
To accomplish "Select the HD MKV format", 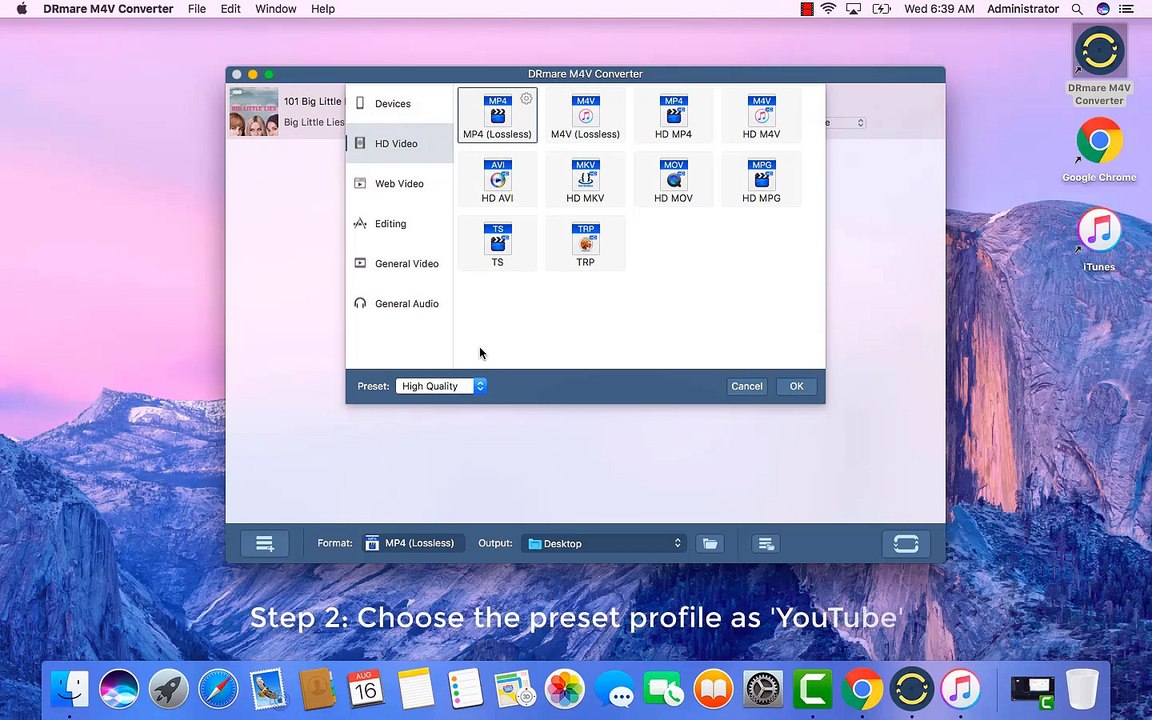I will pos(586,179).
